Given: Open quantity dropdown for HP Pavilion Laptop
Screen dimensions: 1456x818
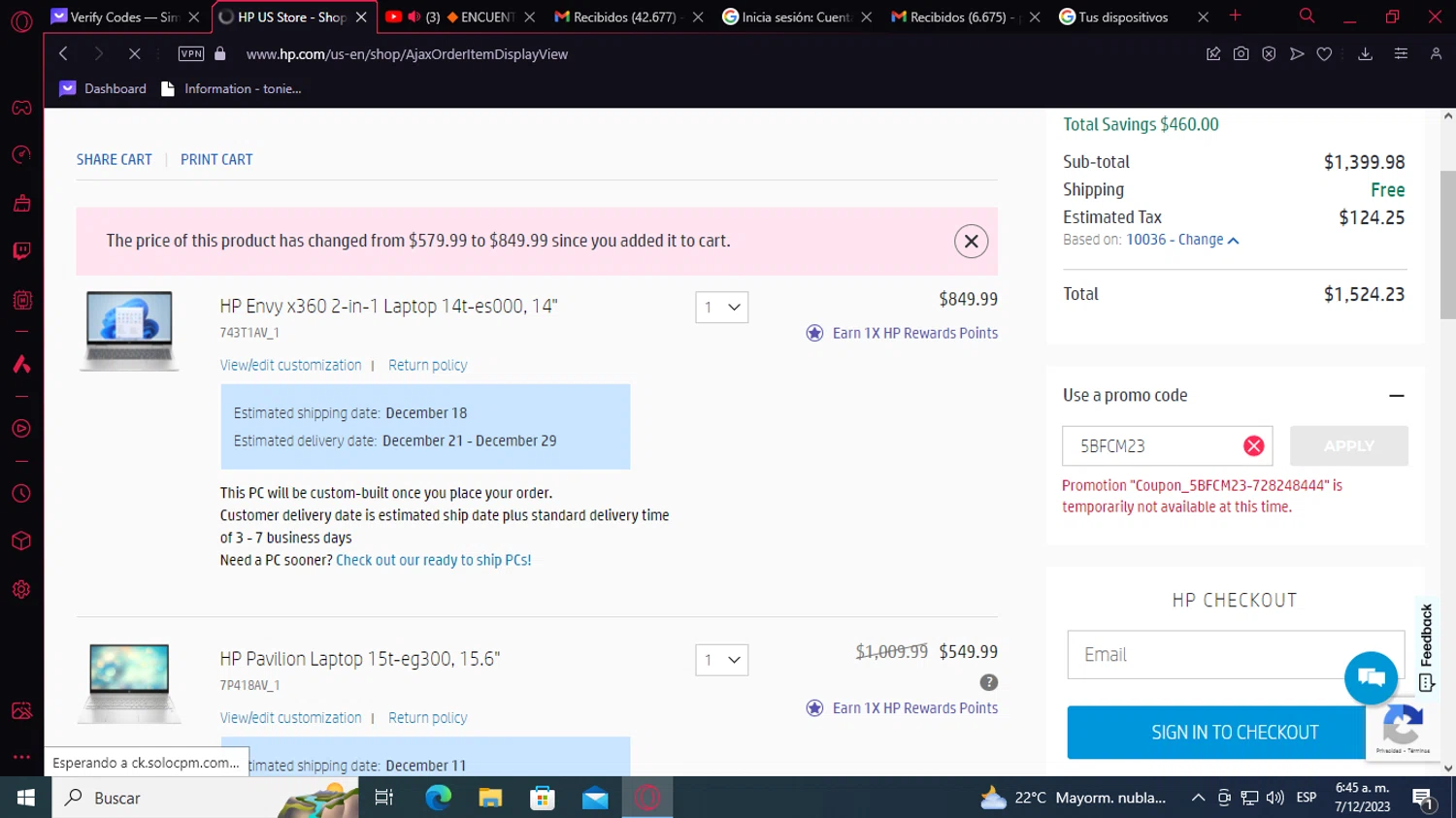Looking at the screenshot, I should [x=721, y=660].
